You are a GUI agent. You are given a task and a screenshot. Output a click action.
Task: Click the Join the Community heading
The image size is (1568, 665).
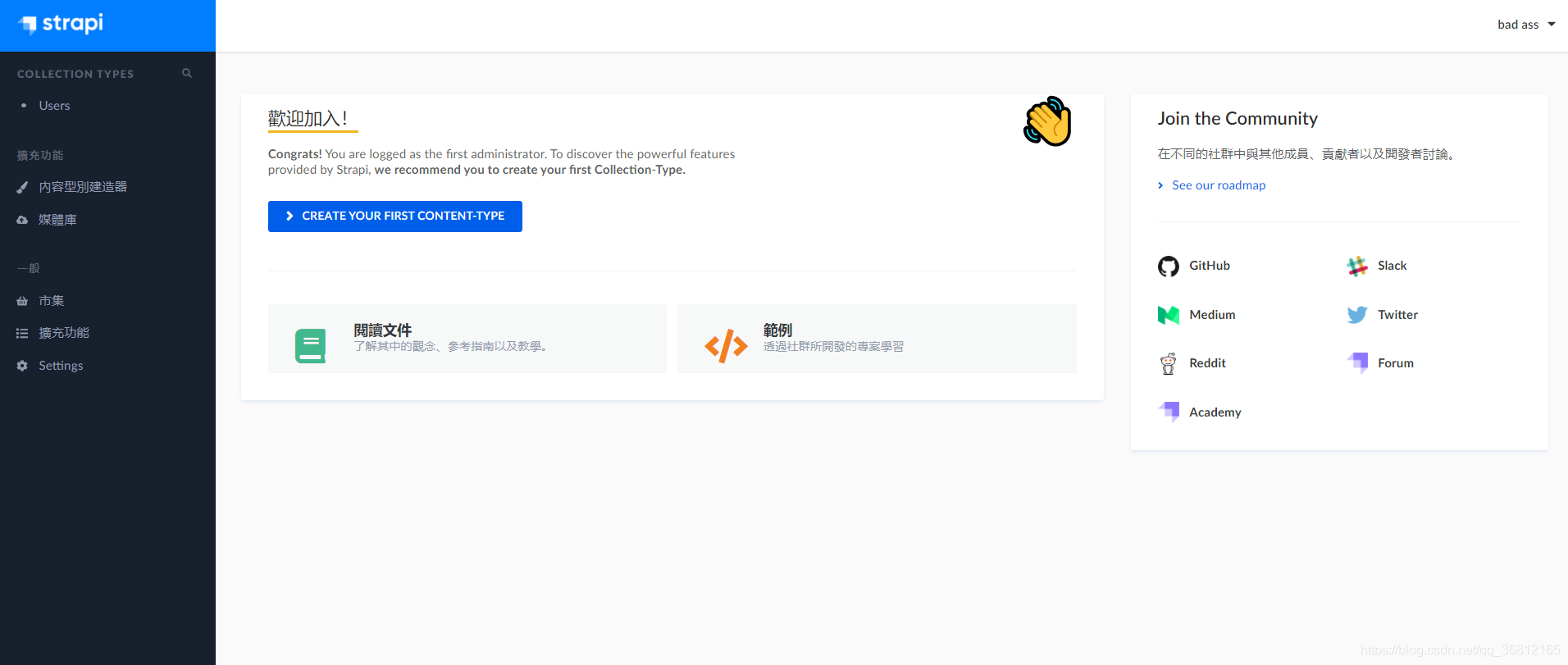pyautogui.click(x=1238, y=119)
